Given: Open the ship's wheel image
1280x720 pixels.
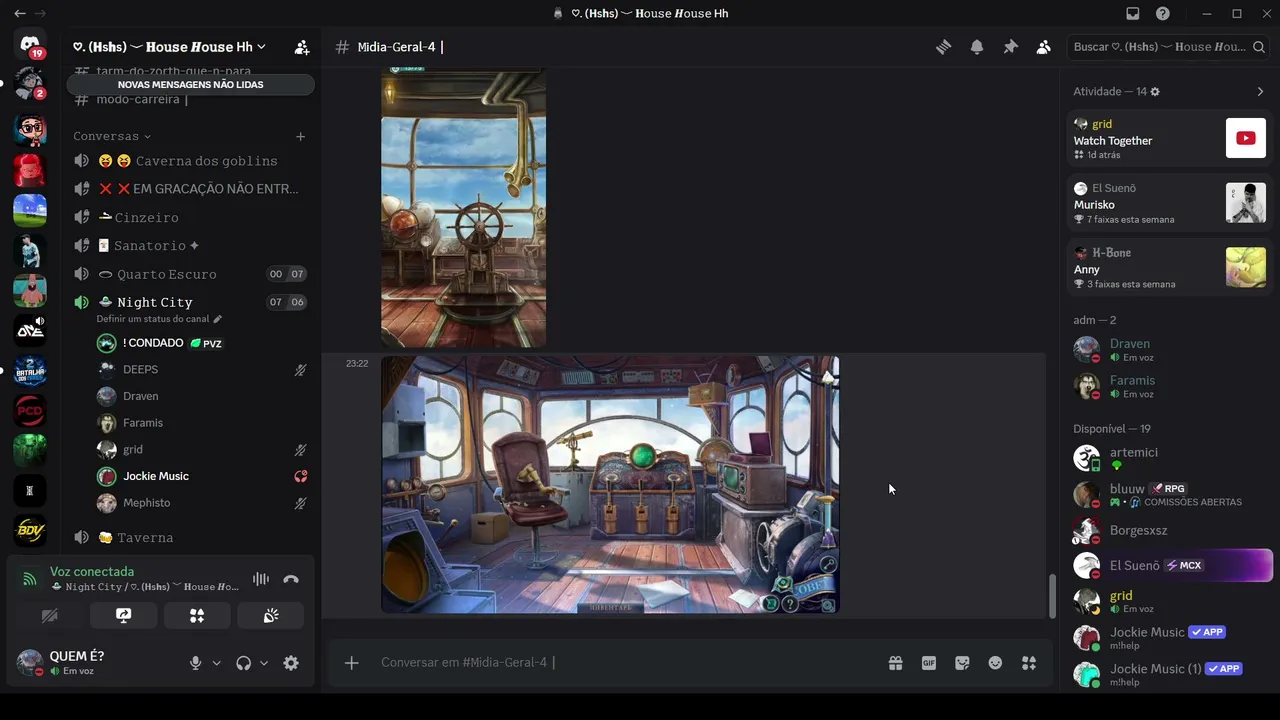Looking at the screenshot, I should coord(463,208).
